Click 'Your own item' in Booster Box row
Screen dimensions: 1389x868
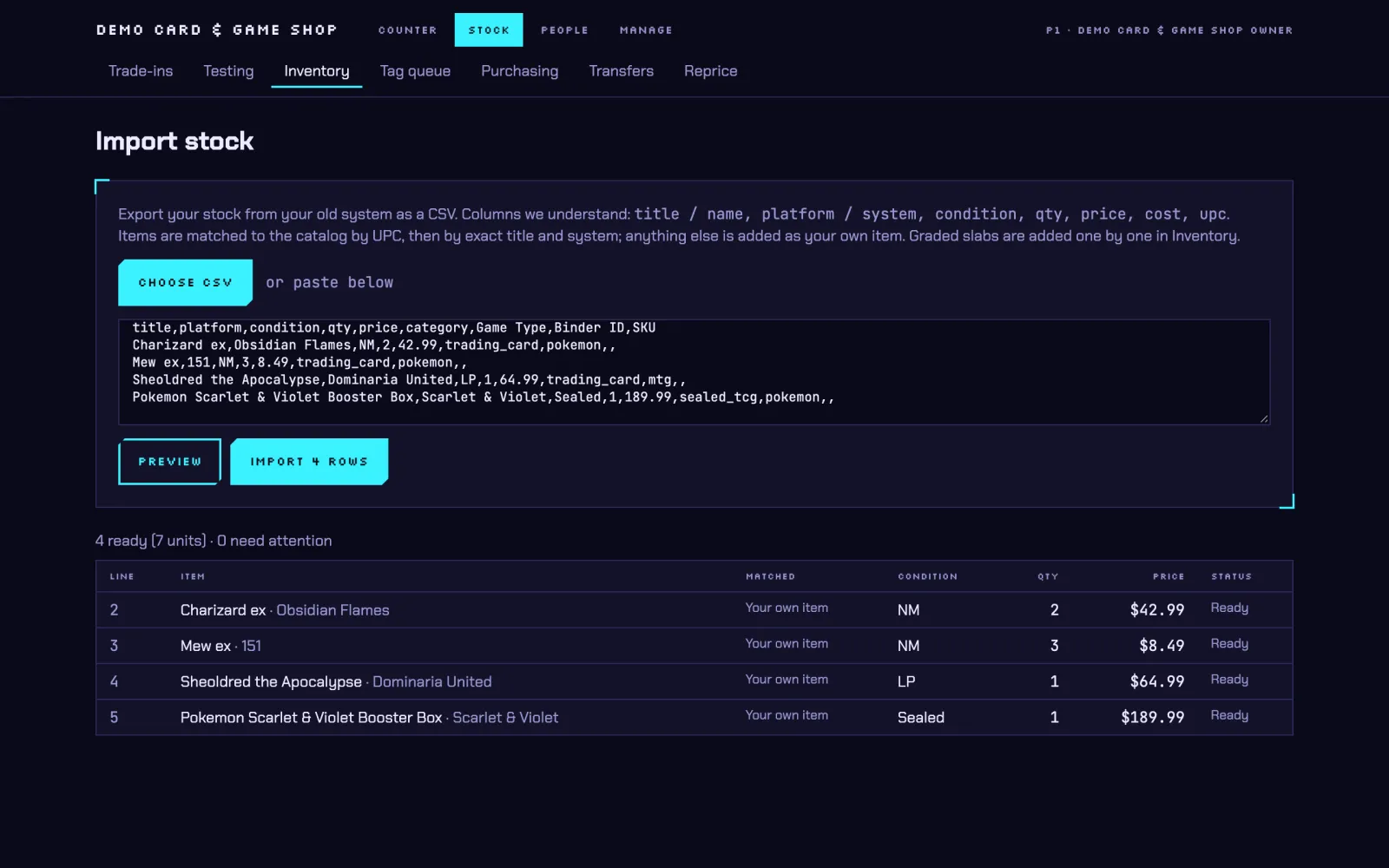(x=787, y=715)
